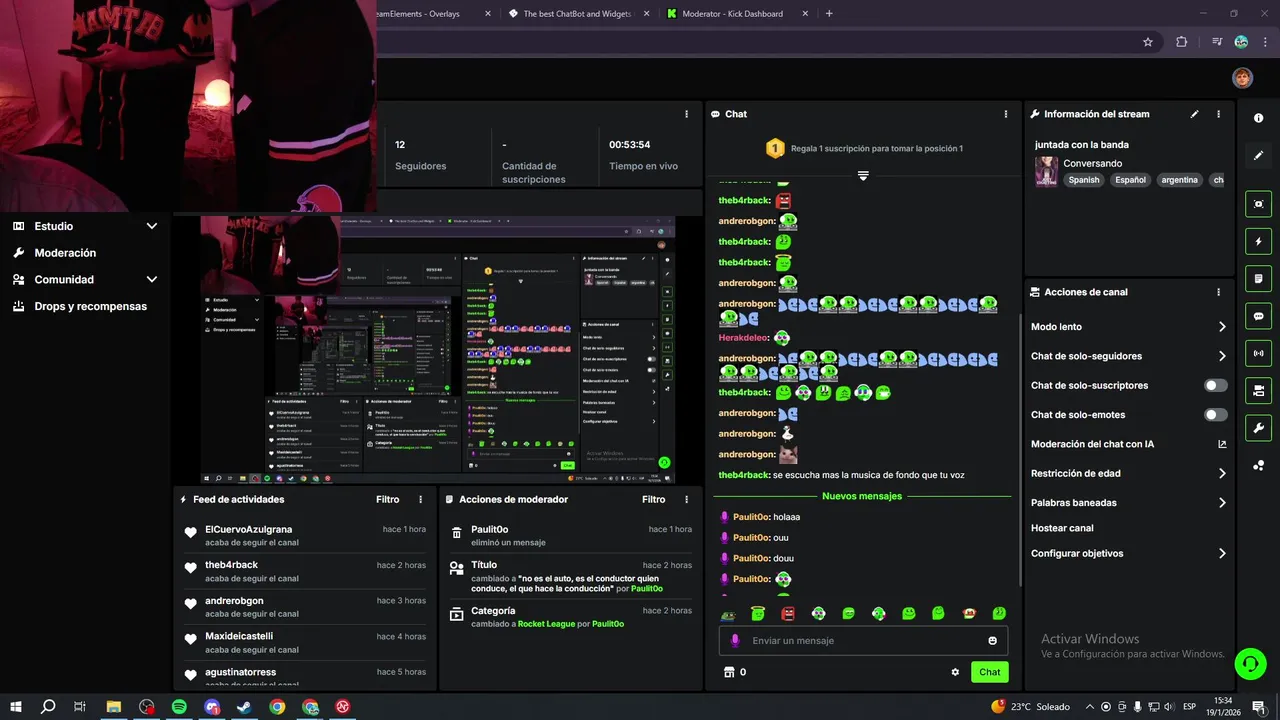Open Acciones de moderador three-dot menu
The width and height of the screenshot is (1280, 720).
click(x=686, y=499)
